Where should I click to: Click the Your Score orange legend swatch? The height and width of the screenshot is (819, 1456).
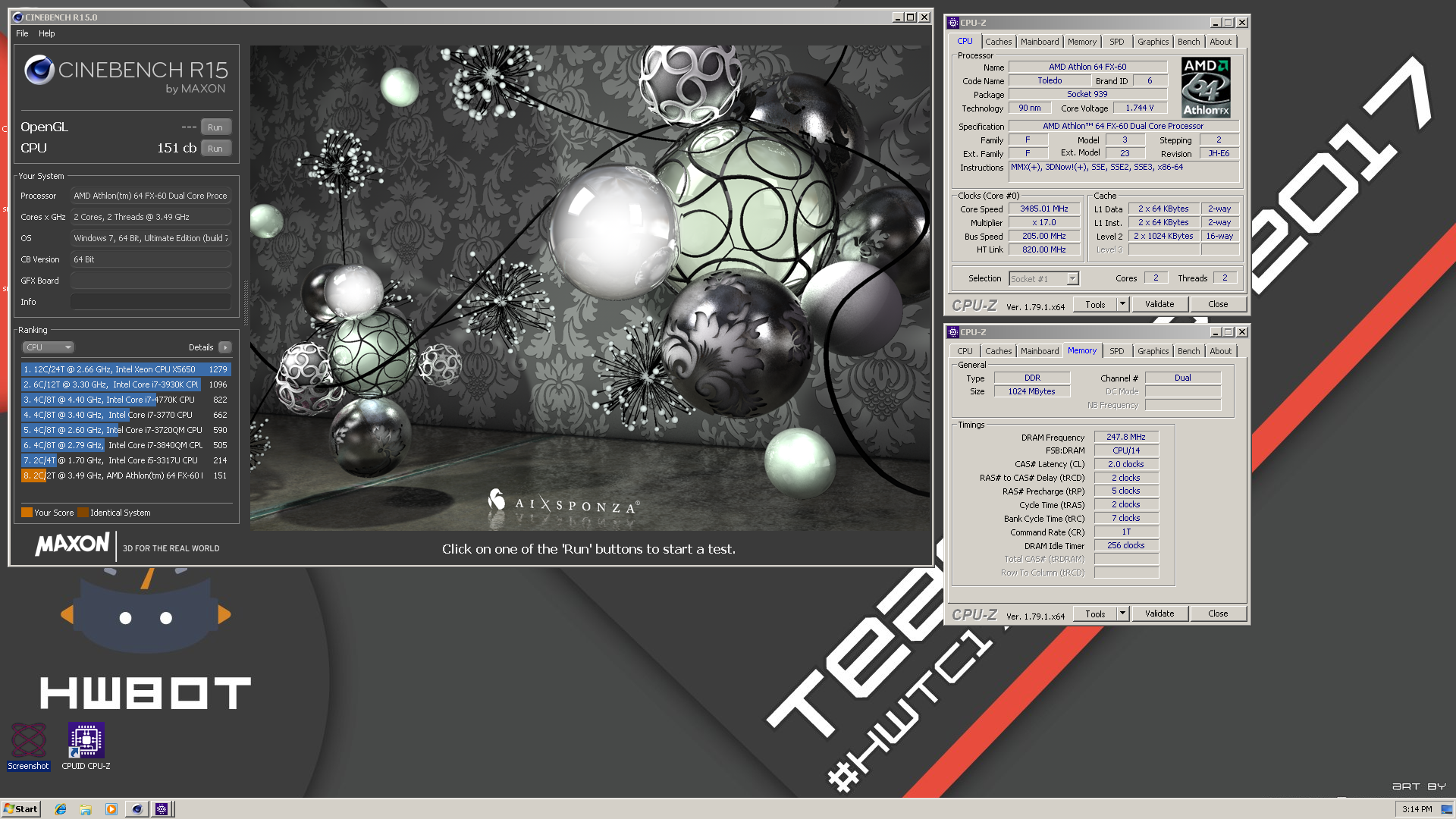point(27,513)
